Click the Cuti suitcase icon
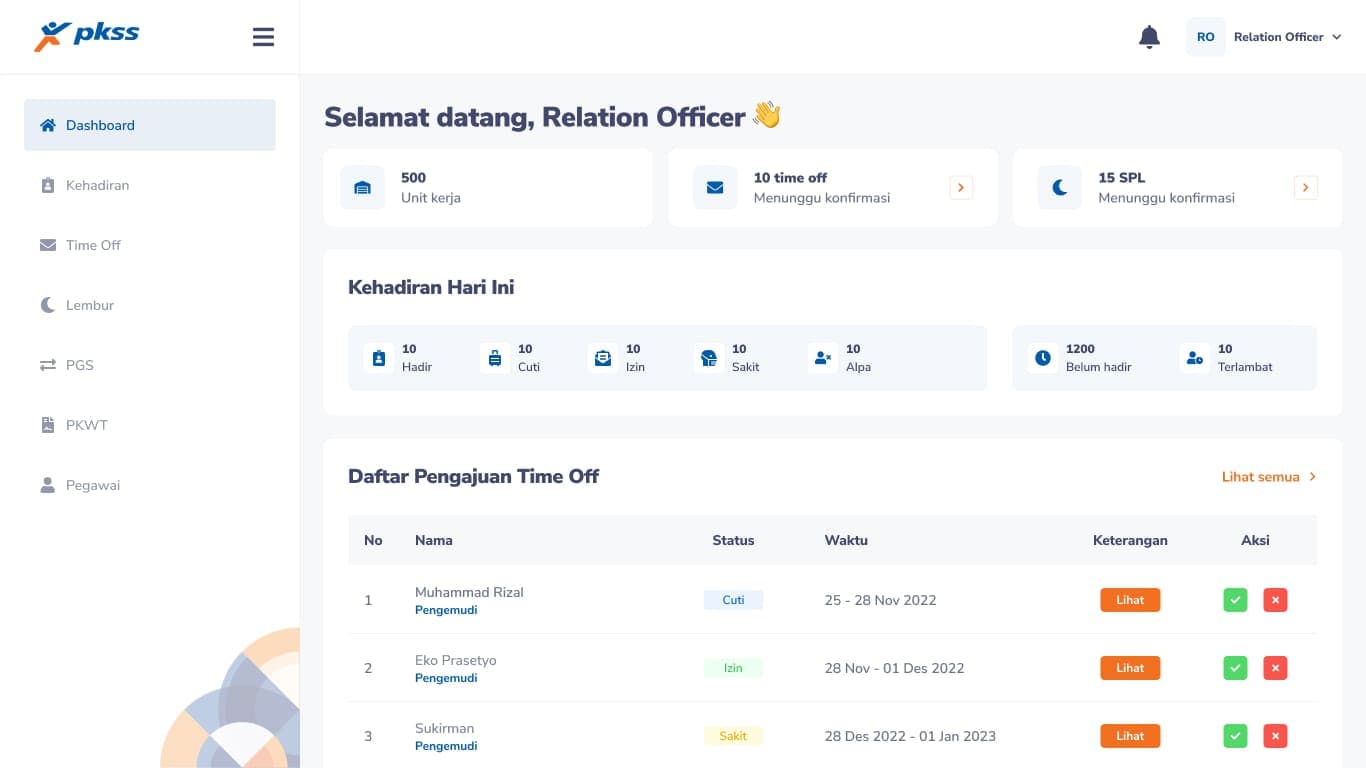This screenshot has height=768, width=1366. (494, 358)
